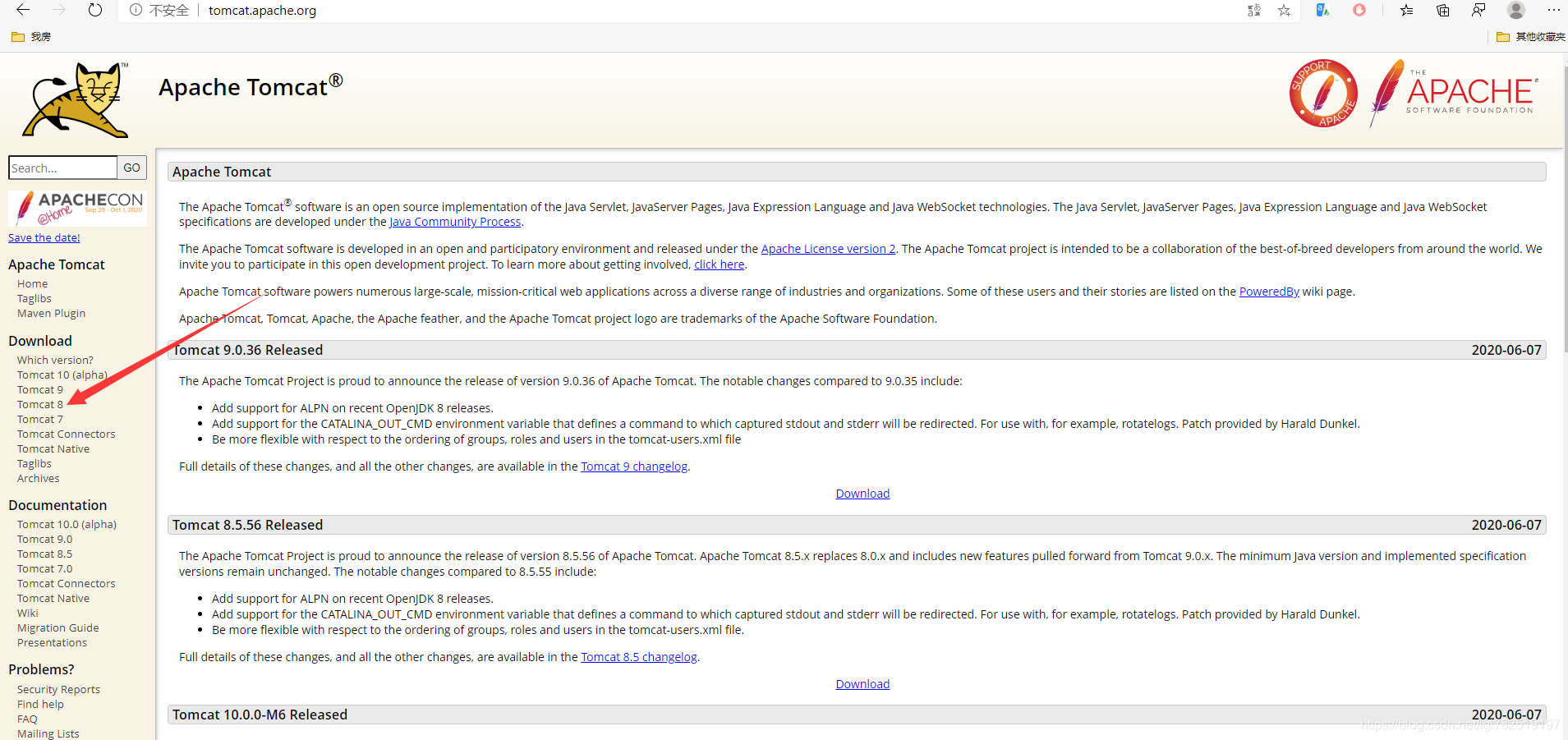Open the Mailing Lists page
Viewport: 1568px width, 740px height.
pyautogui.click(x=48, y=734)
